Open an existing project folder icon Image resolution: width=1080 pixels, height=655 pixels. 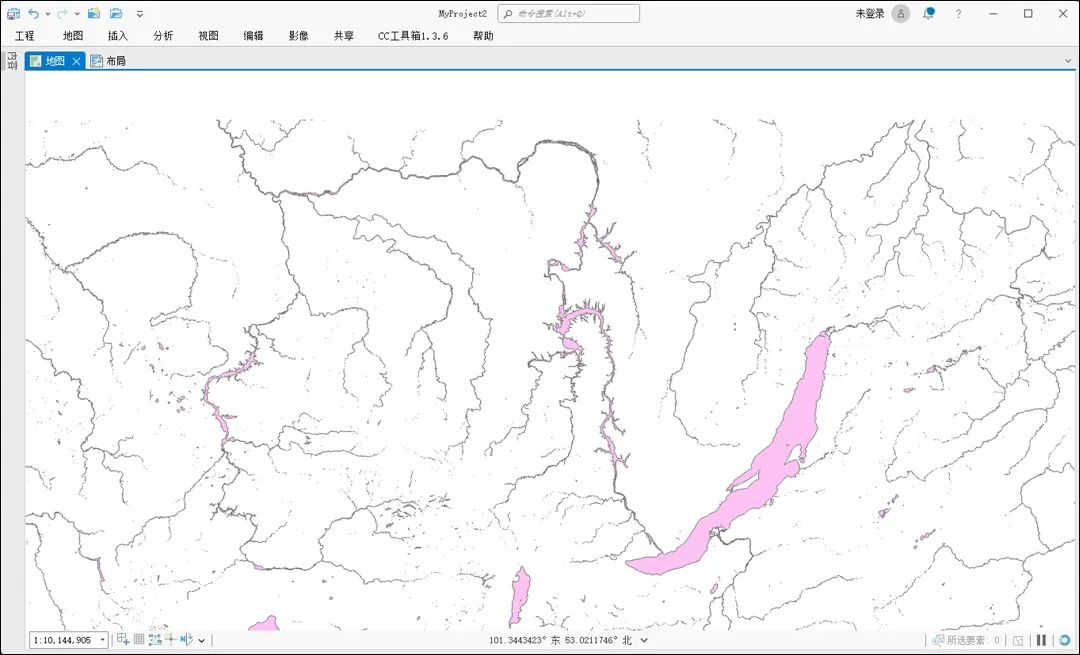[116, 13]
